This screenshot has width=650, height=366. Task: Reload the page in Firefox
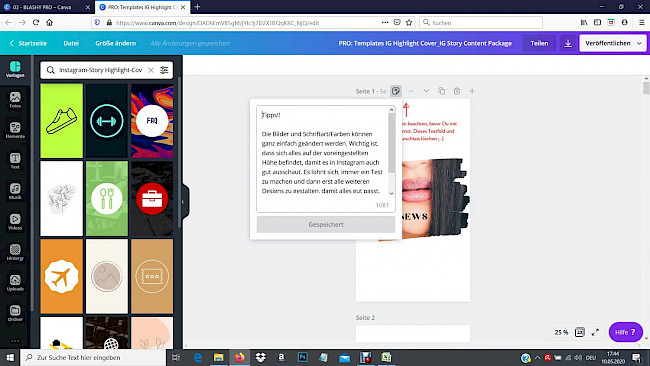[x=36, y=22]
